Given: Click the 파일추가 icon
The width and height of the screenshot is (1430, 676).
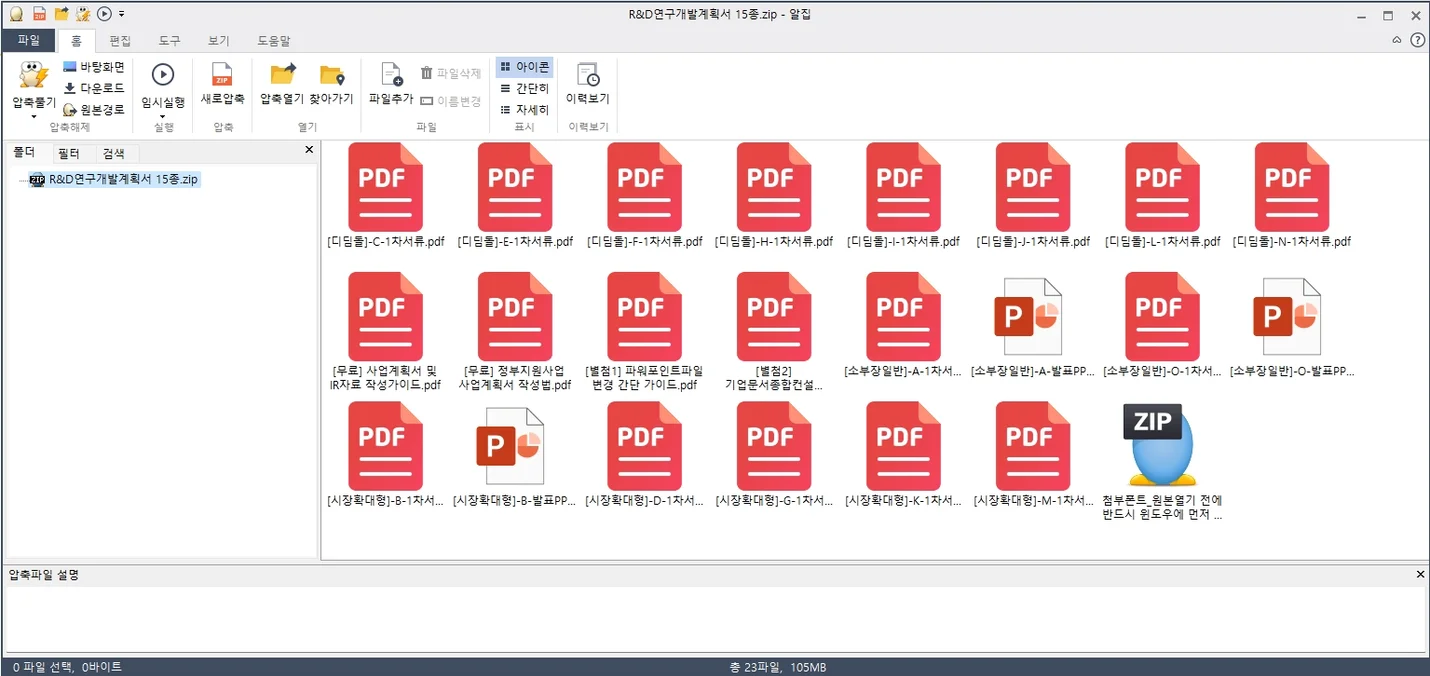Looking at the screenshot, I should pos(390,75).
